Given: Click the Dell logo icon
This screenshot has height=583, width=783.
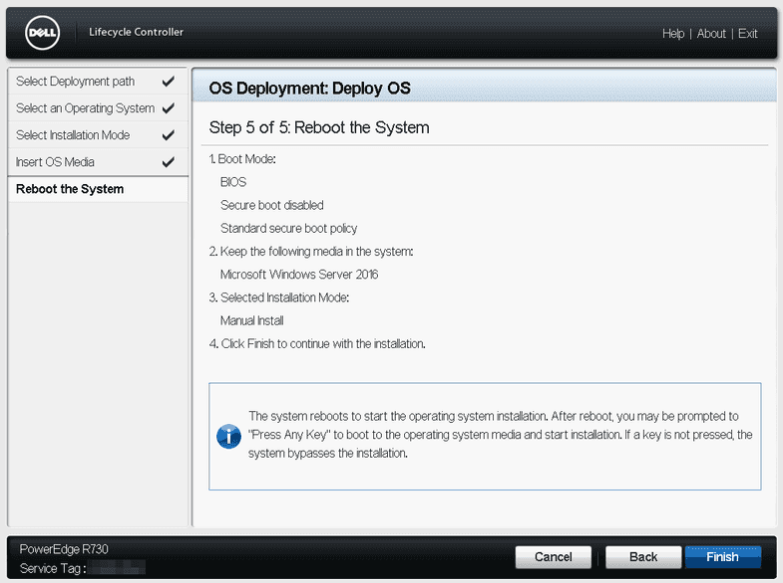Looking at the screenshot, I should [x=43, y=33].
